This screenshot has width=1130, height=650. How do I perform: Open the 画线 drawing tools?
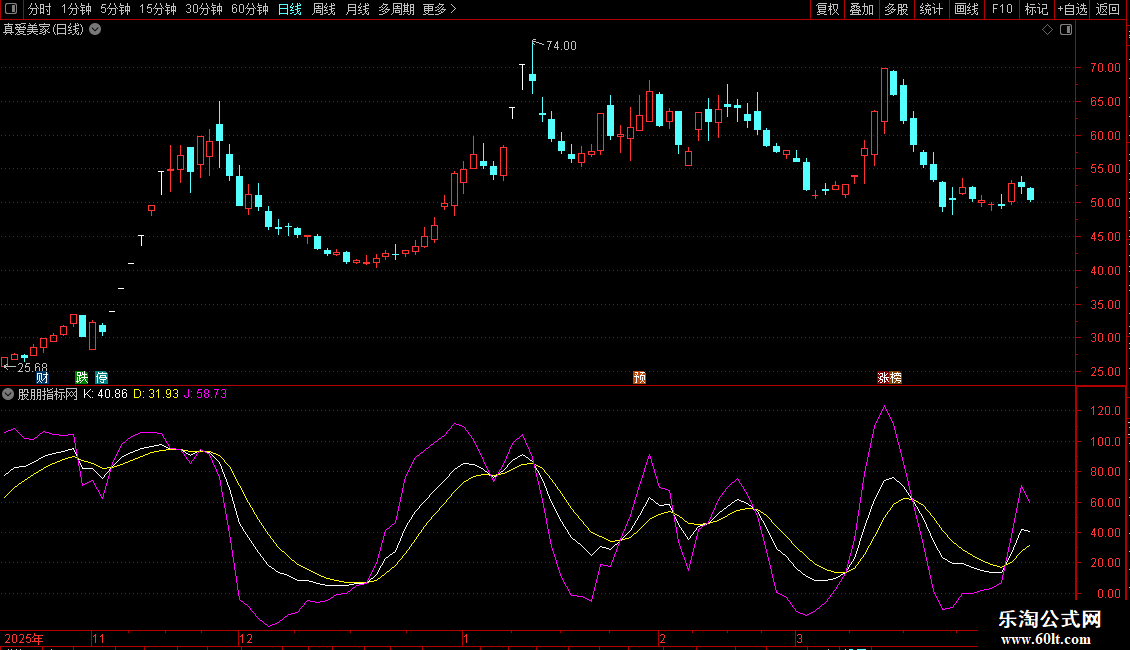click(966, 9)
